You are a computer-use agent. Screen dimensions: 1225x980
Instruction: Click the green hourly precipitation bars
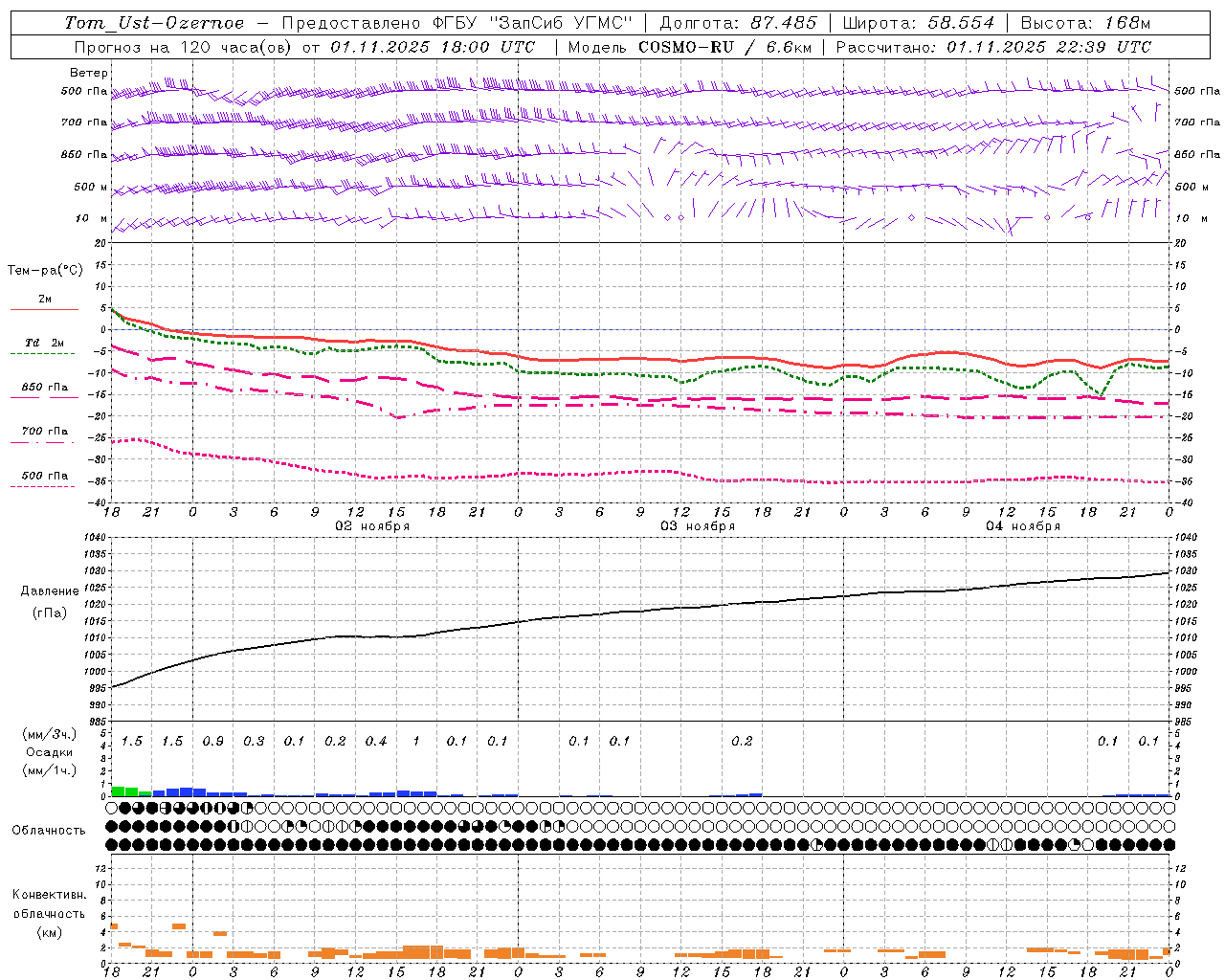131,791
